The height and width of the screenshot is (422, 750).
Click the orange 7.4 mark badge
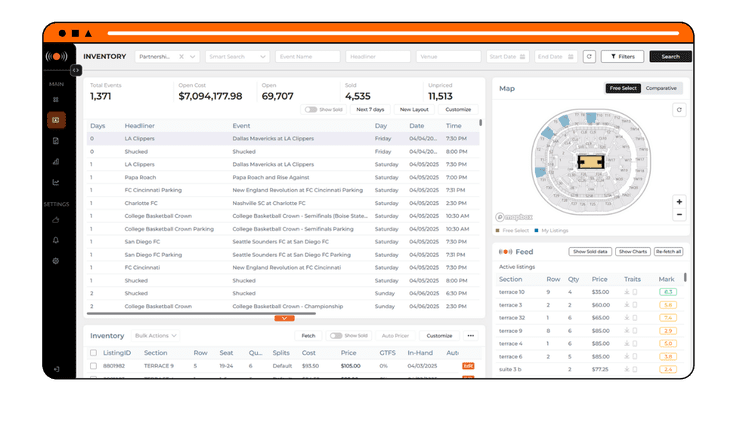click(x=668, y=318)
